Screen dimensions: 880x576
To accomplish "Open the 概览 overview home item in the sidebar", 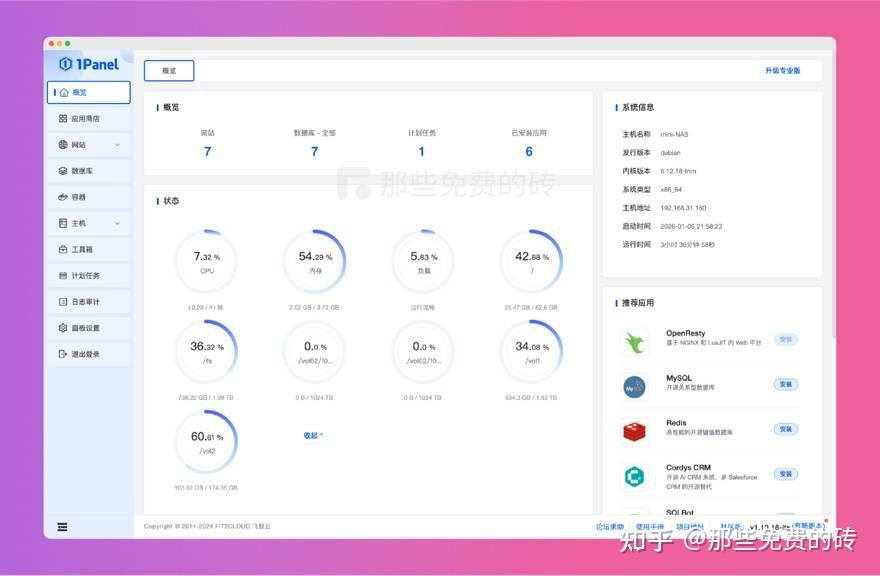I will click(x=89, y=93).
